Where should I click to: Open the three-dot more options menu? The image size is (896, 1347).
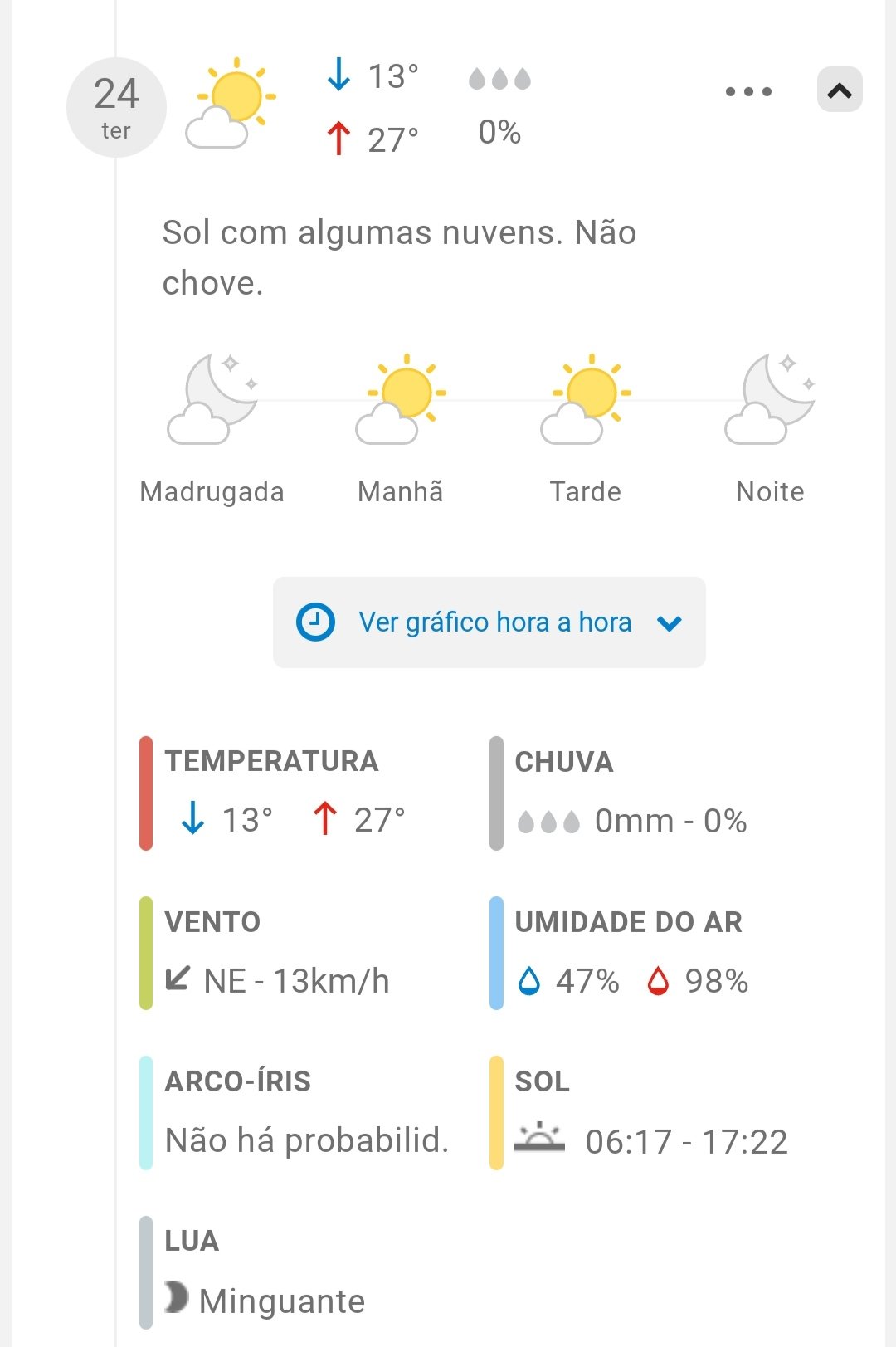pyautogui.click(x=748, y=91)
